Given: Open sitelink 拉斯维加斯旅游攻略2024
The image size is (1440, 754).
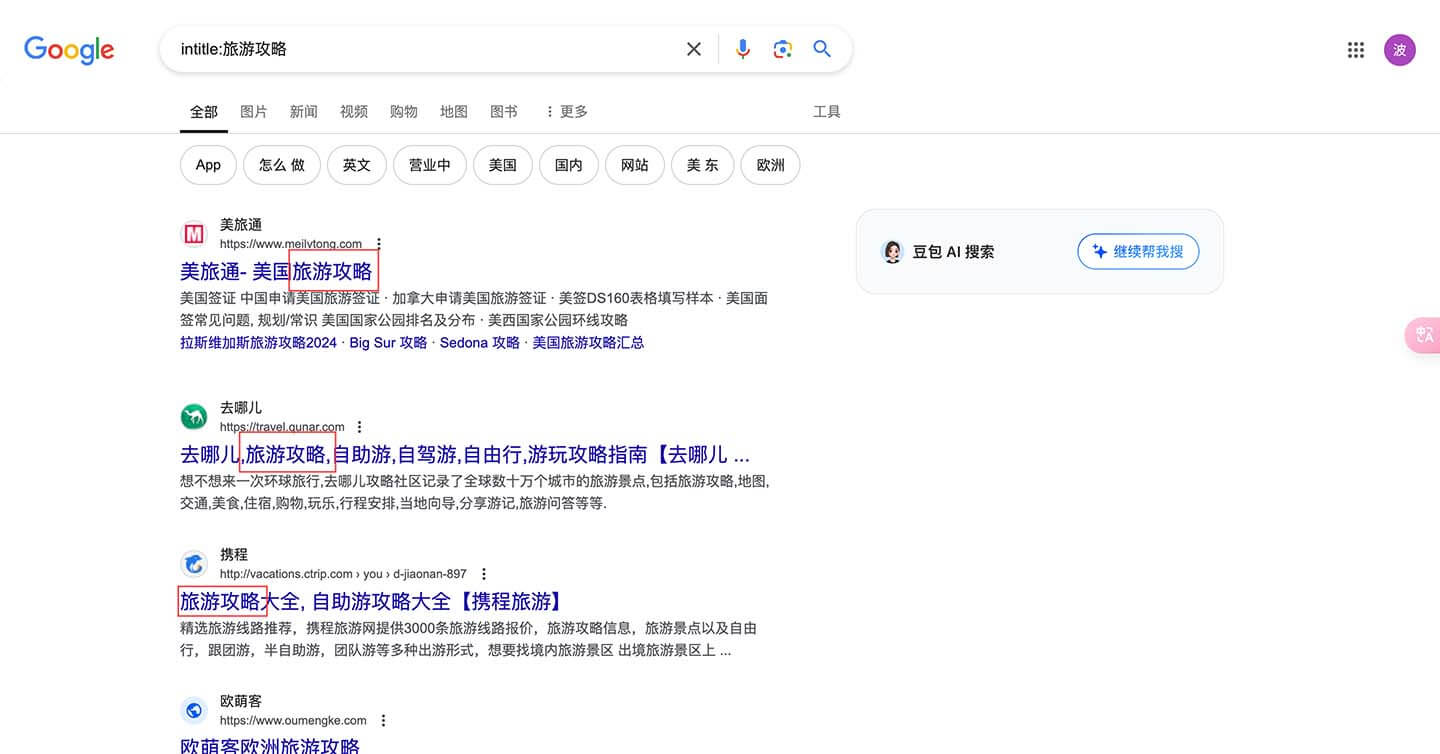Looking at the screenshot, I should (x=259, y=342).
